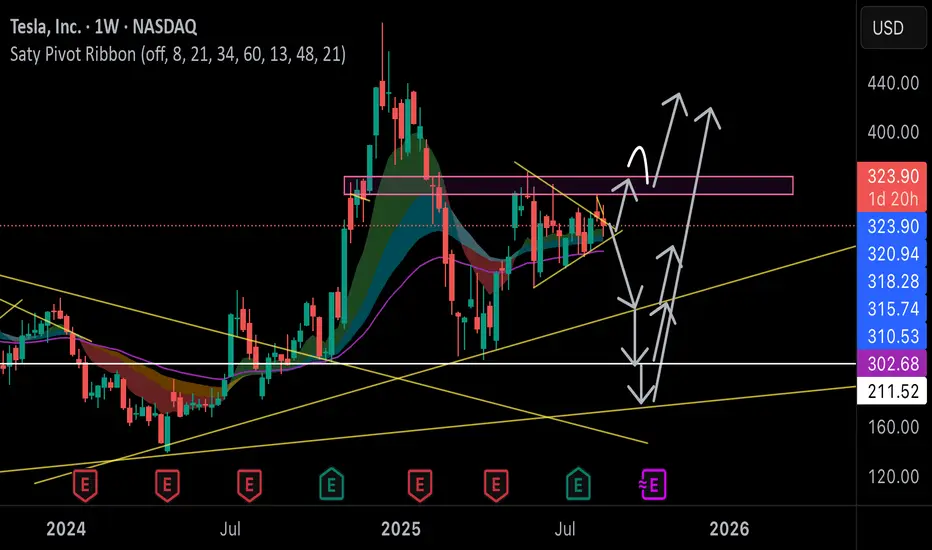932x550 pixels.
Task: Open the red earnings marker above the 2025 label
Action: pos(420,485)
